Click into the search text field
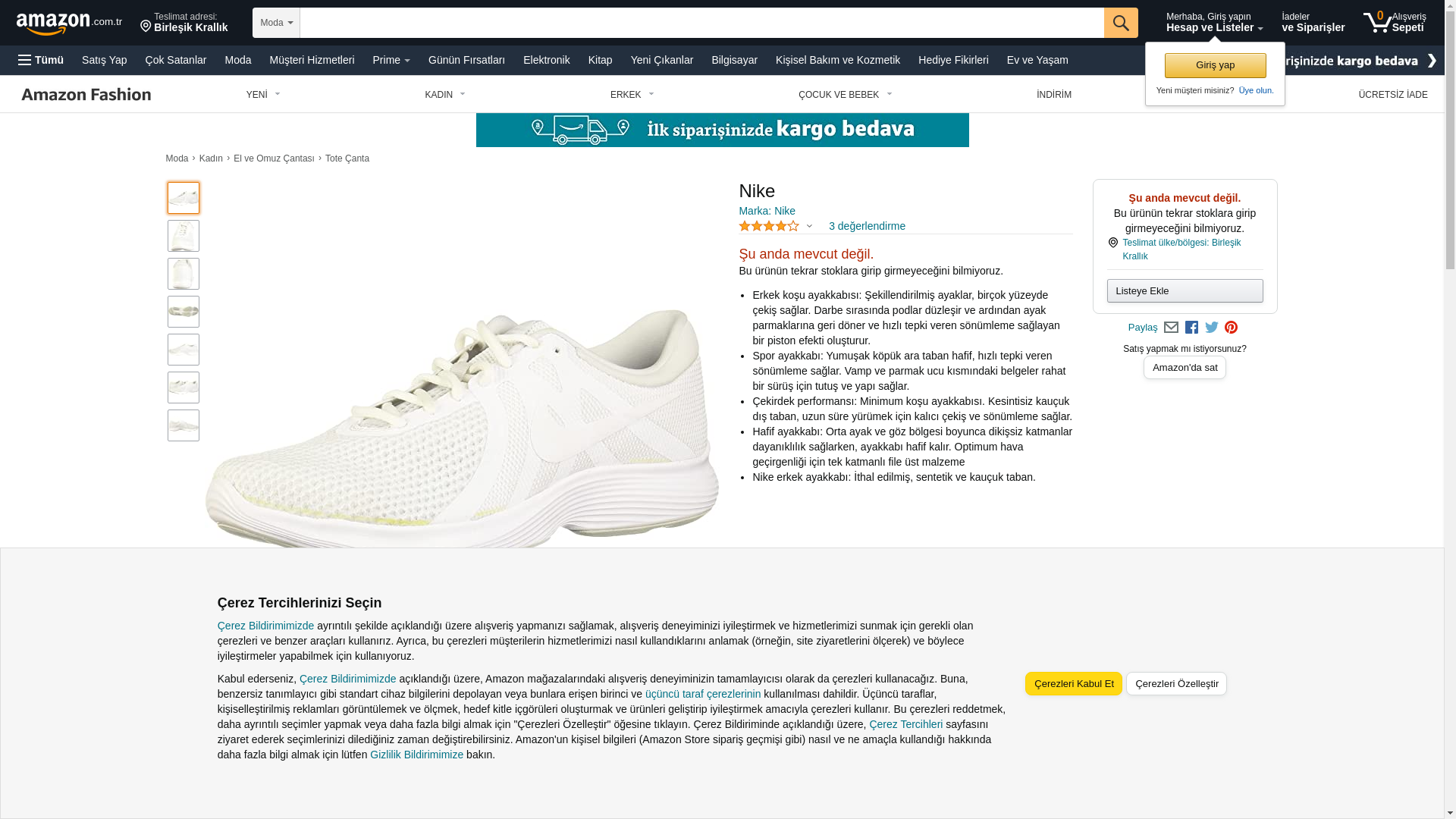The image size is (1456, 819). pos(701,23)
